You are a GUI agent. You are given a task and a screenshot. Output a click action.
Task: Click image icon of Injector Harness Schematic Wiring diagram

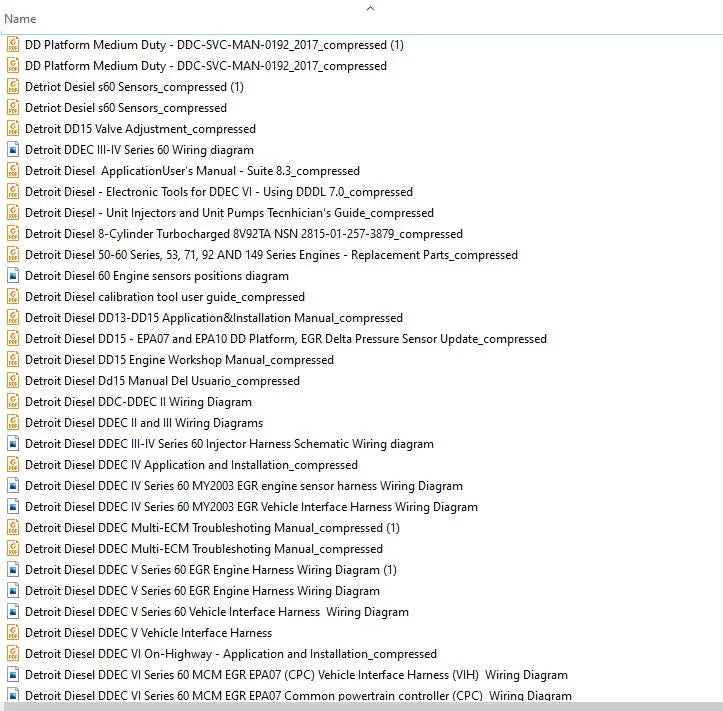point(13,444)
